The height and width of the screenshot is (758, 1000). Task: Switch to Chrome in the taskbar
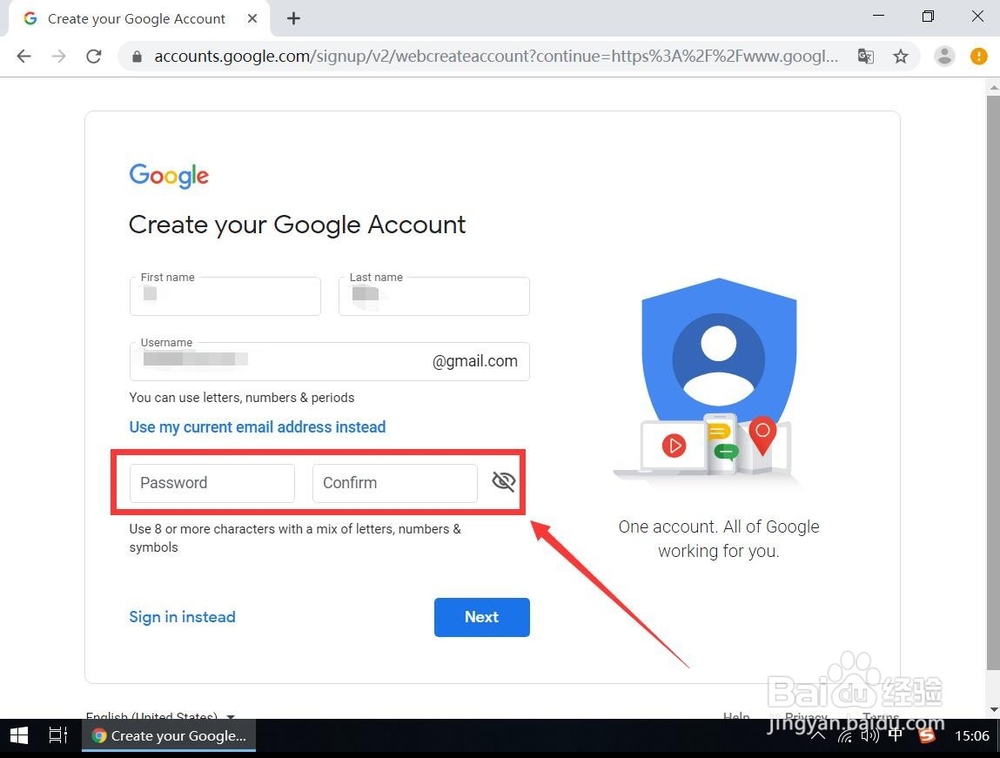coord(169,736)
